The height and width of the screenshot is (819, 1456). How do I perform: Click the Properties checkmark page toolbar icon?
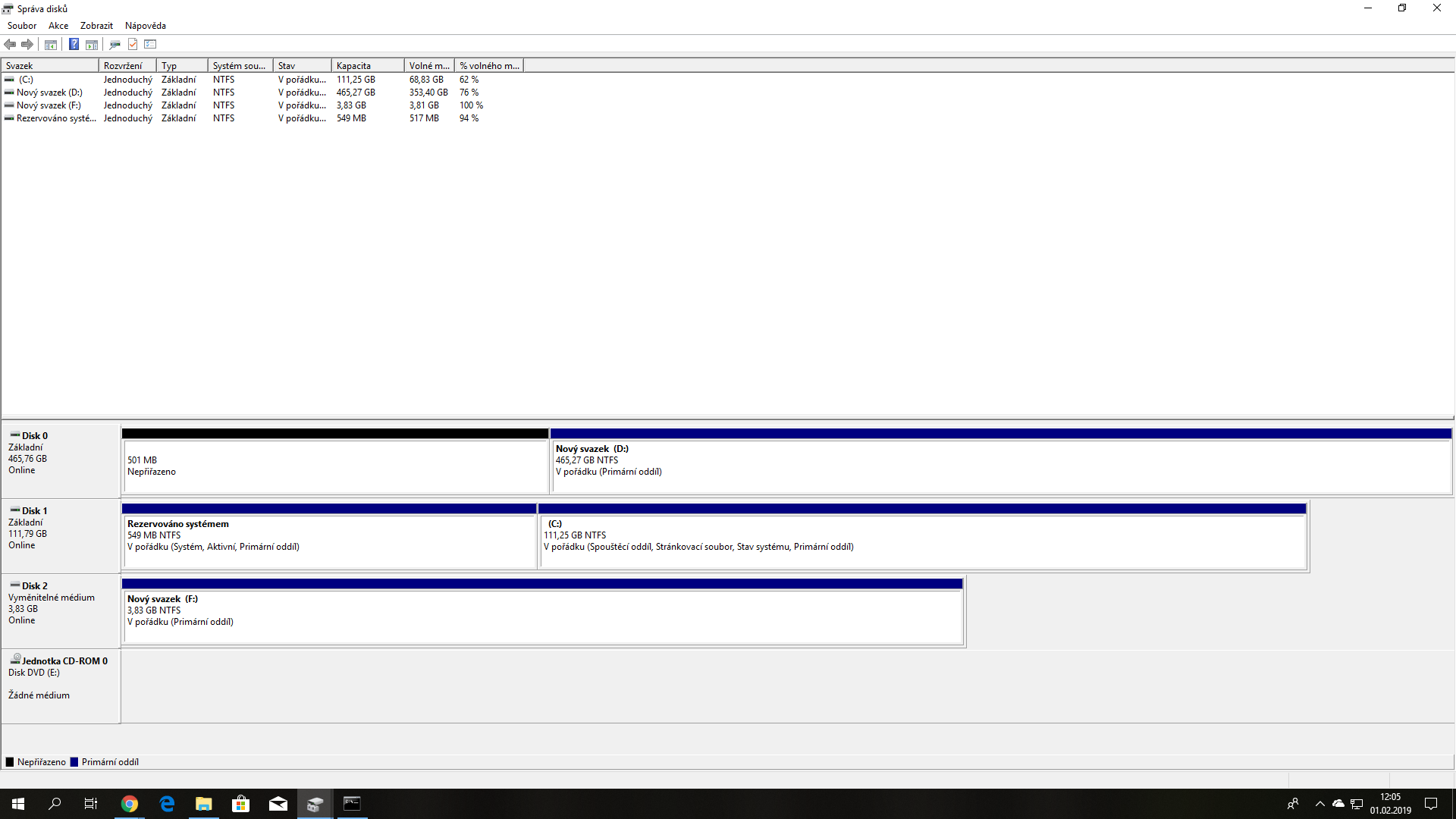[x=133, y=44]
